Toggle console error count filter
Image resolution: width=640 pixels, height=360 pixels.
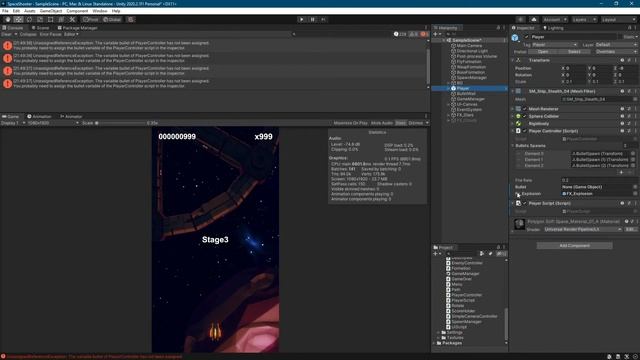point(424,34)
